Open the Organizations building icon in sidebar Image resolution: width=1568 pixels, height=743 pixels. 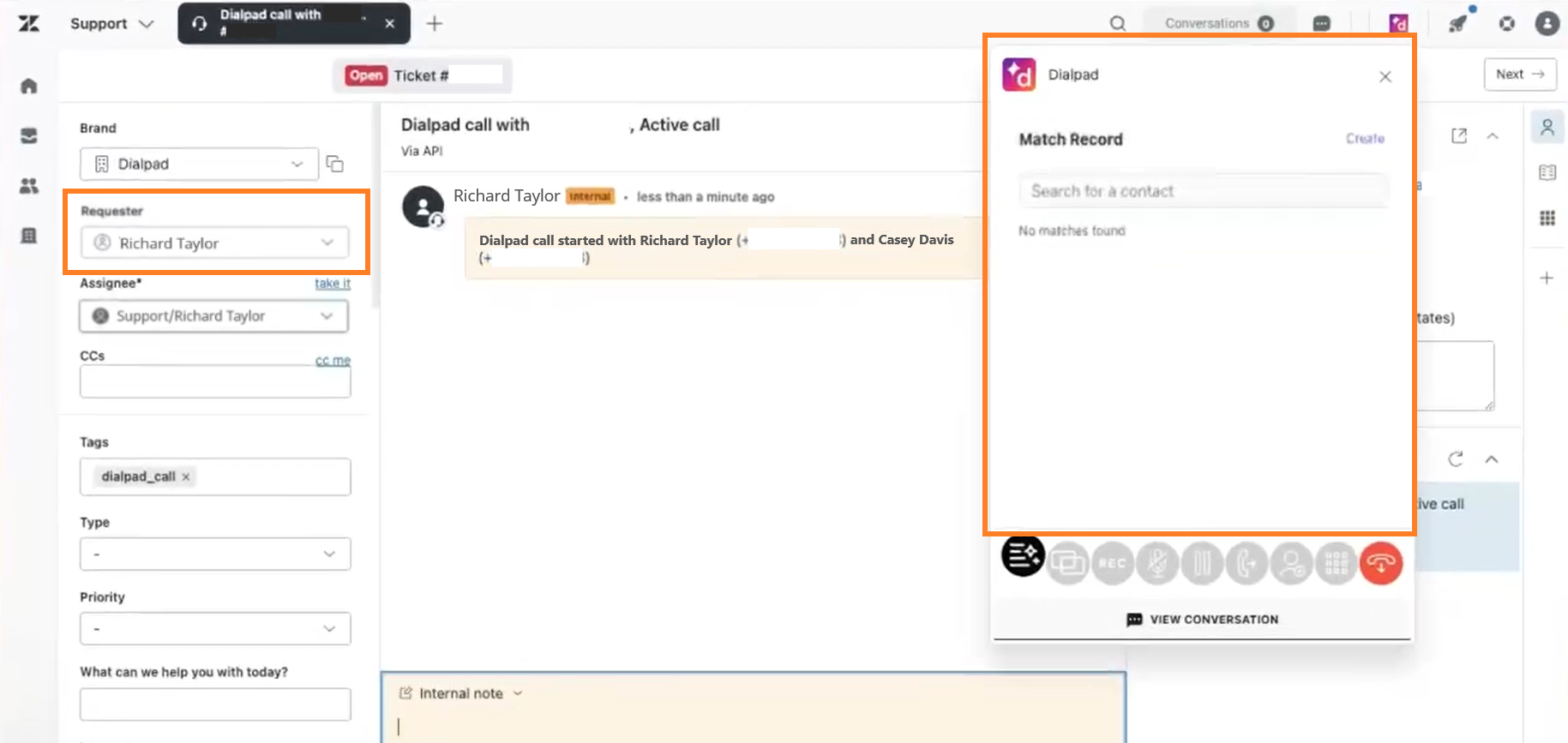click(29, 236)
